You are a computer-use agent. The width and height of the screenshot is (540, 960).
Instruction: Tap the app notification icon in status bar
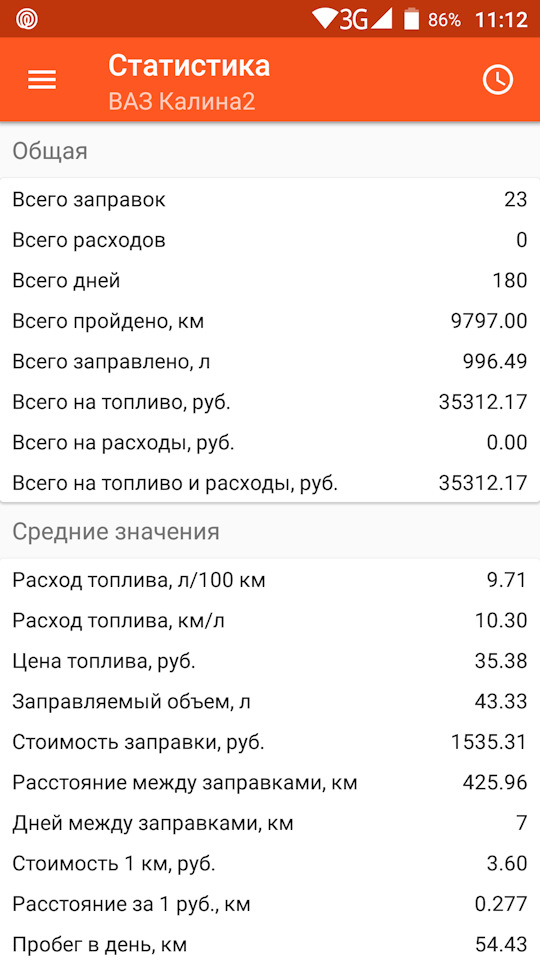[x=28, y=19]
